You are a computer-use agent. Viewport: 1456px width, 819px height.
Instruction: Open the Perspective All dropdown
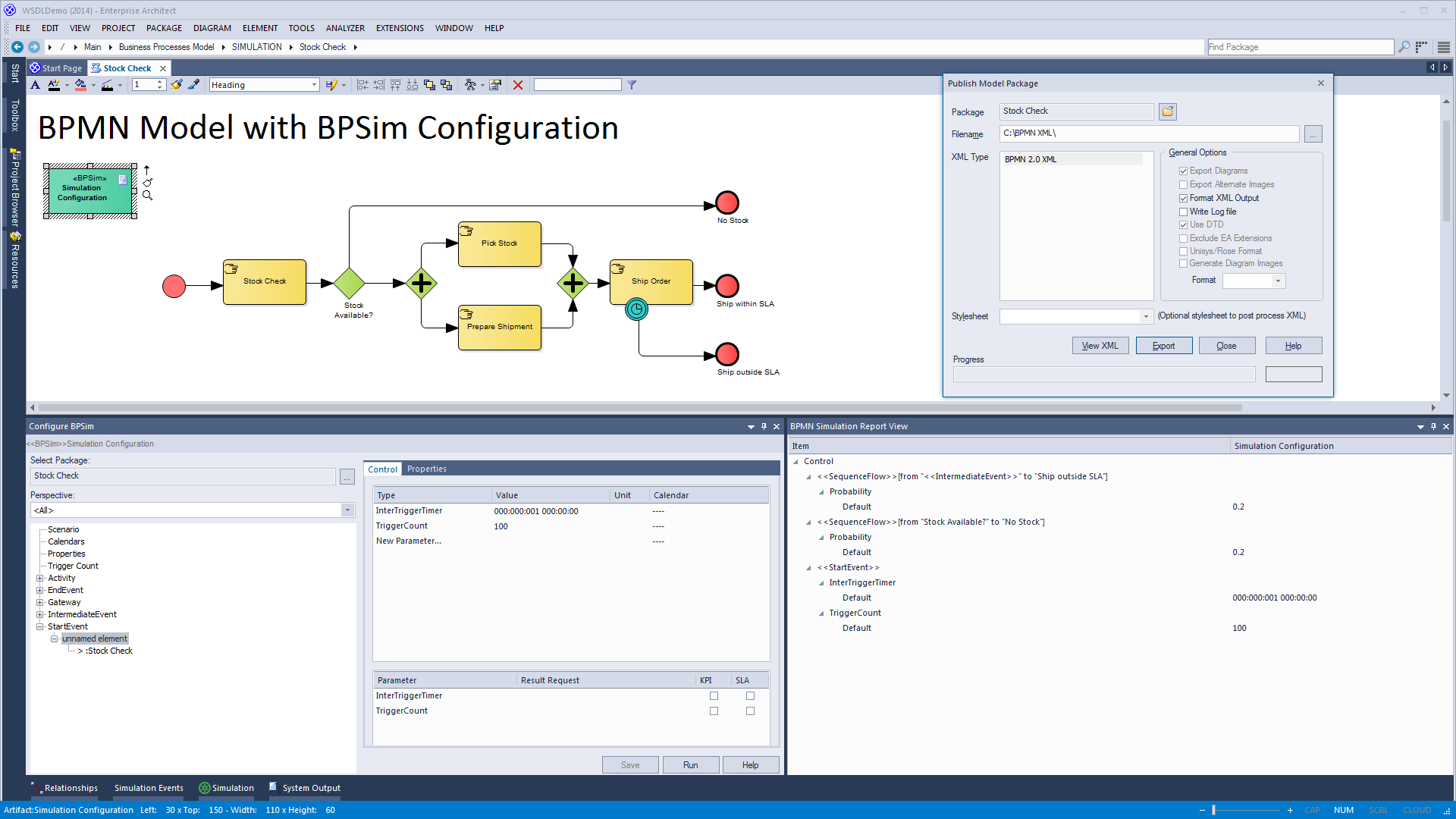[x=347, y=510]
